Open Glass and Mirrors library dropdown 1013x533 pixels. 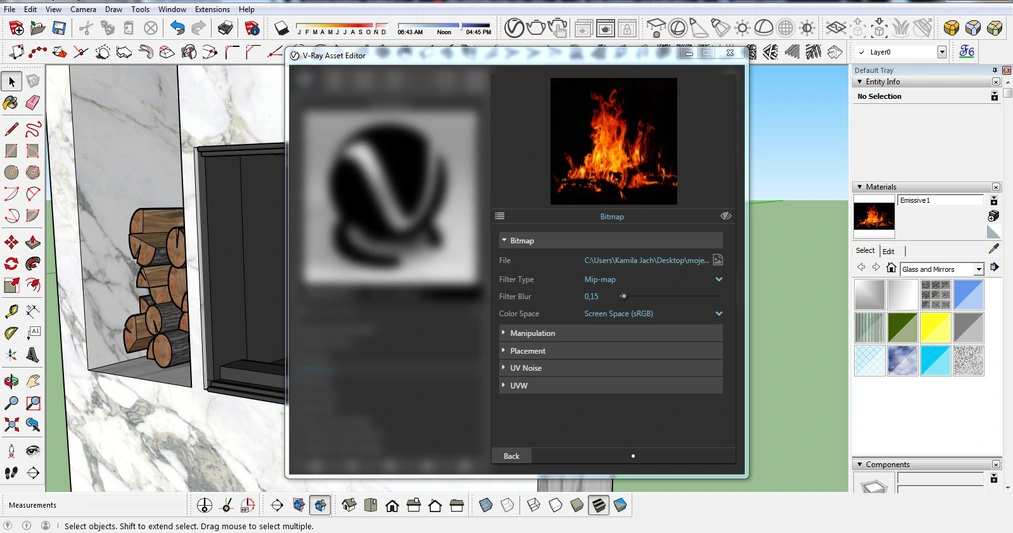[979, 269]
